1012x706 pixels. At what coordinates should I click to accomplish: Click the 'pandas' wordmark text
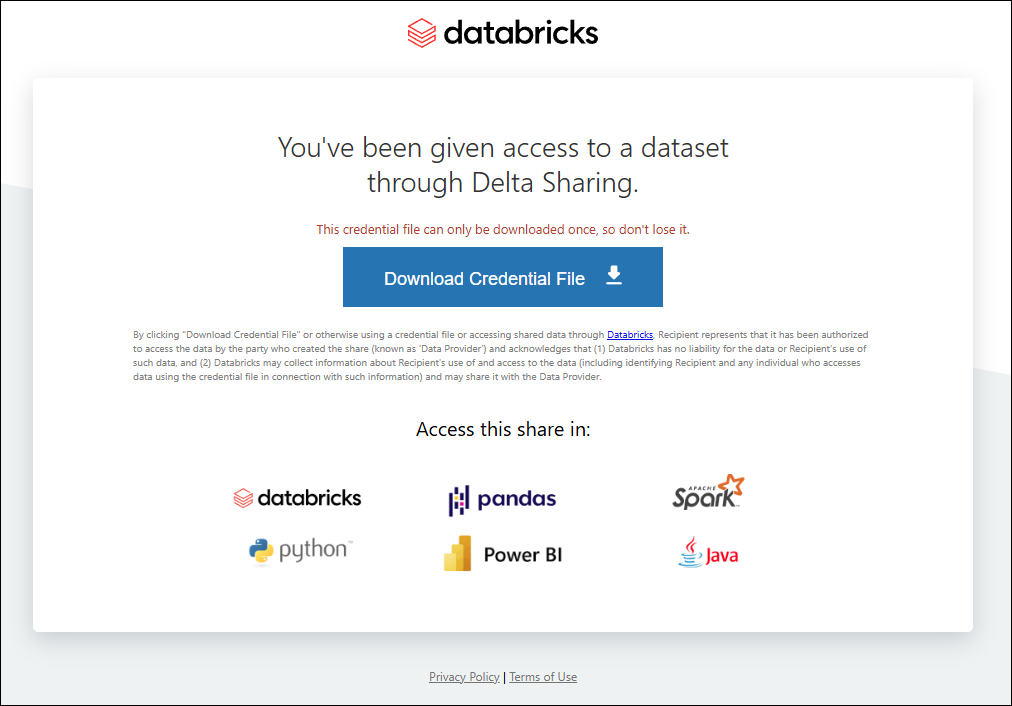(x=517, y=499)
